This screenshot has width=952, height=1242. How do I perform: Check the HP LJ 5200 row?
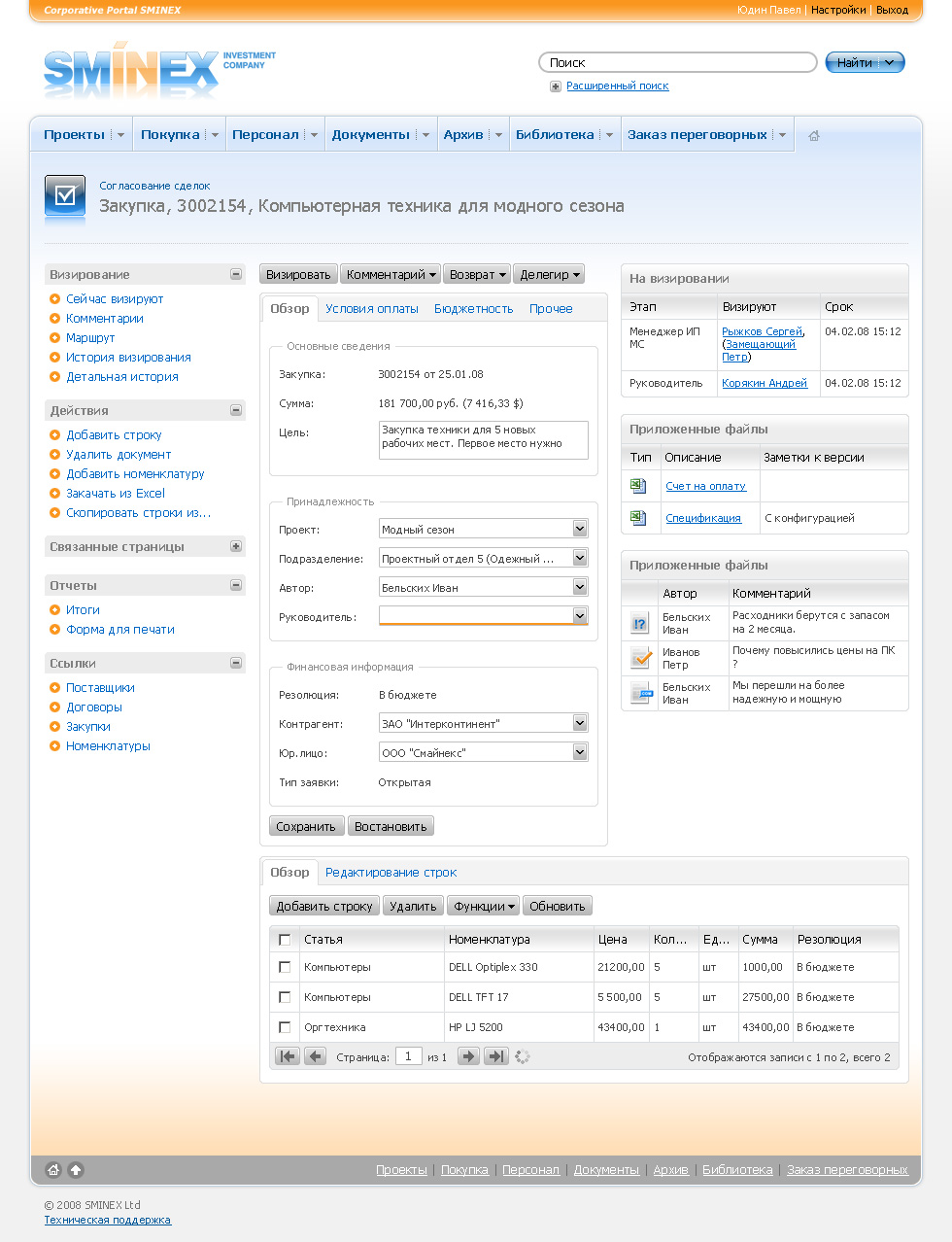[x=285, y=1026]
